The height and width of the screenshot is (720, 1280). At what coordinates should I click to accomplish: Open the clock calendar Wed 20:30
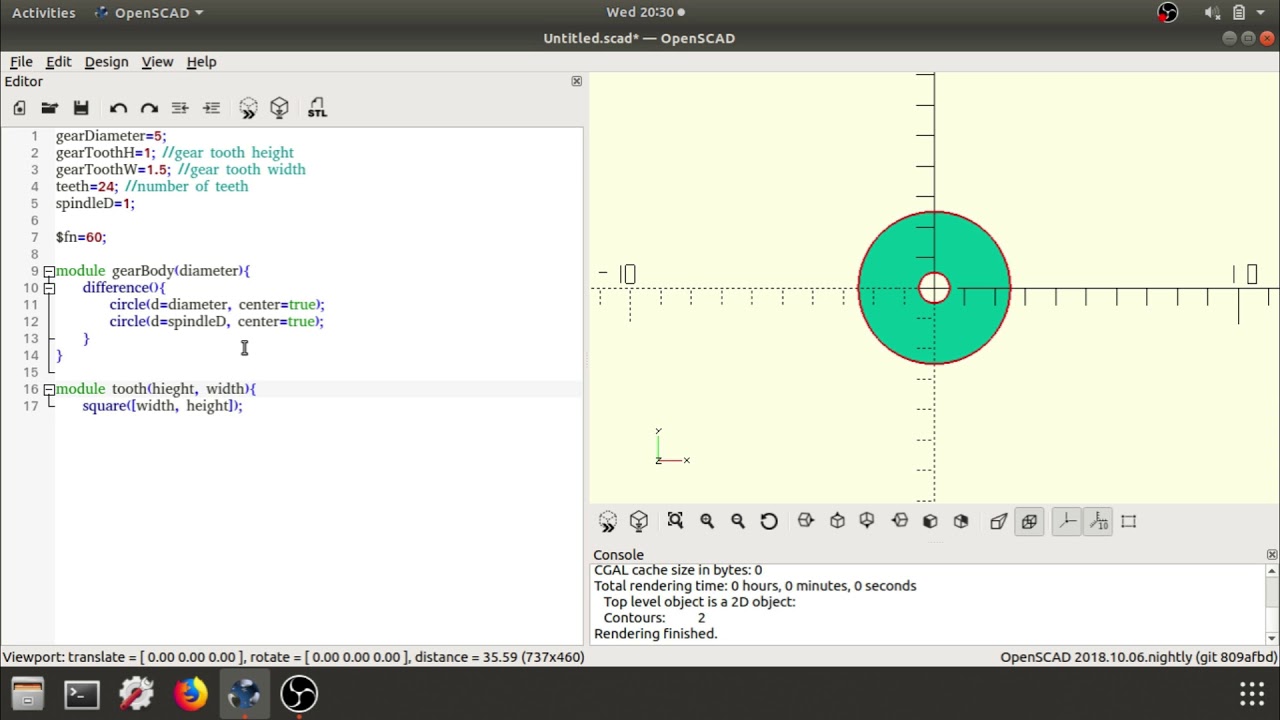click(x=645, y=13)
